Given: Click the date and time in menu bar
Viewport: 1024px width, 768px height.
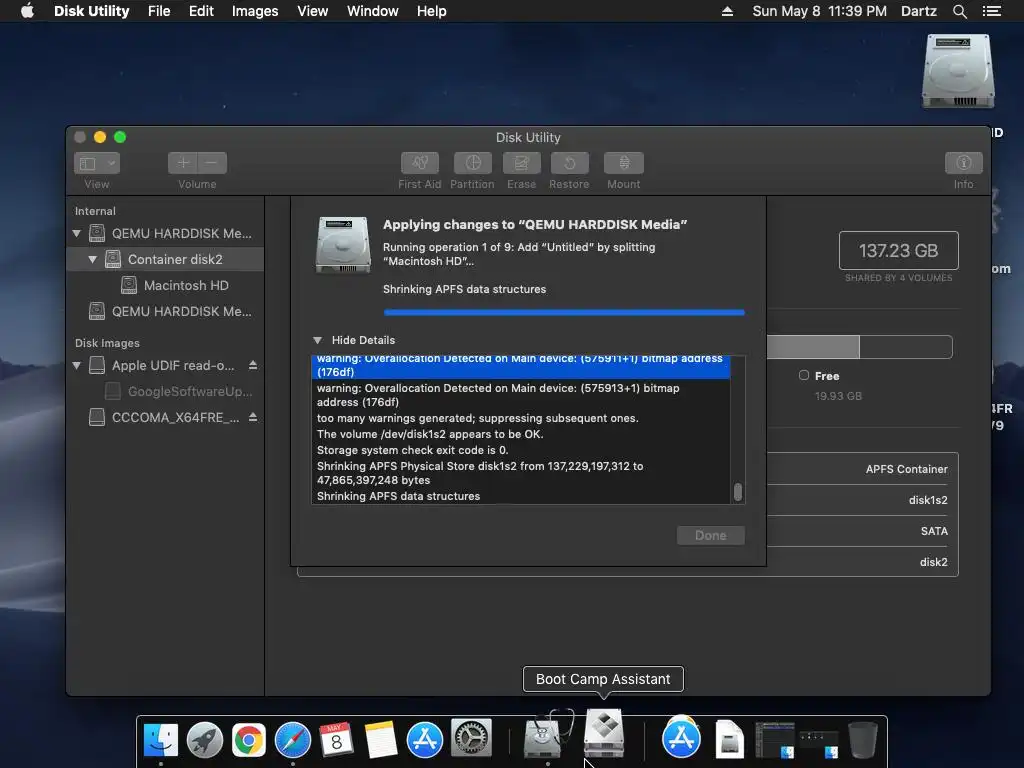Looking at the screenshot, I should (820, 11).
